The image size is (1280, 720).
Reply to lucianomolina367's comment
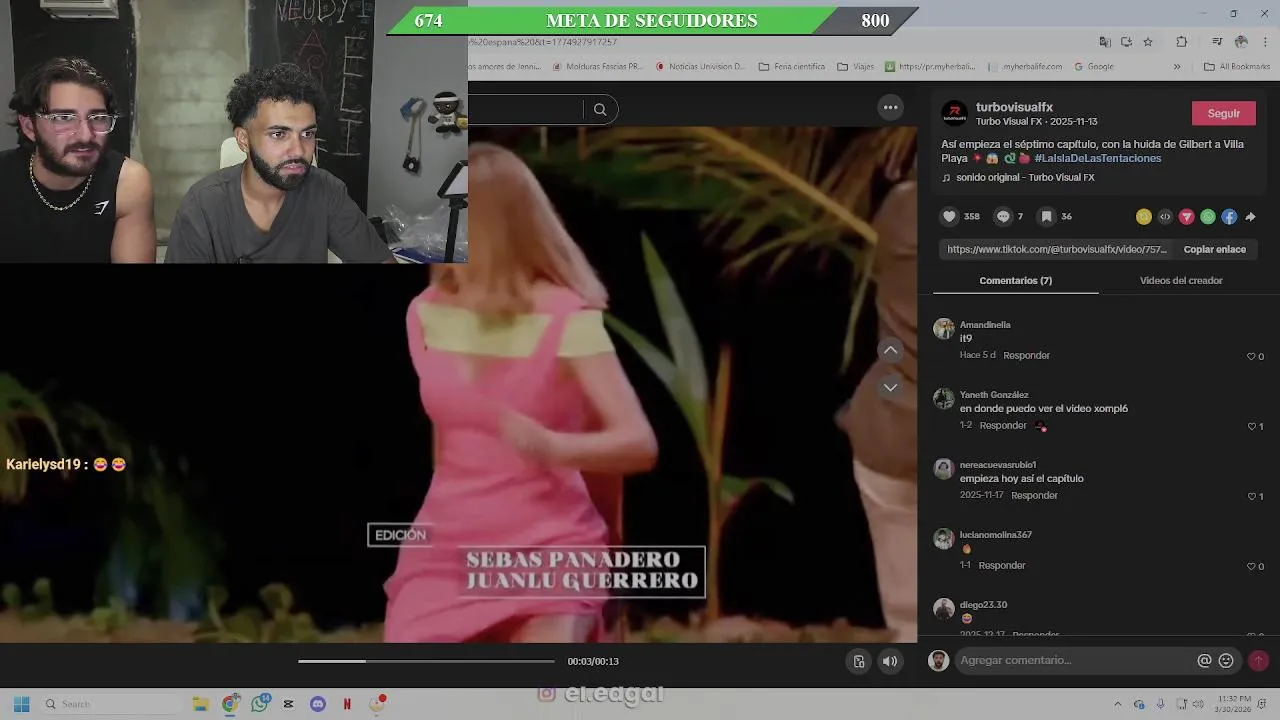click(1002, 565)
